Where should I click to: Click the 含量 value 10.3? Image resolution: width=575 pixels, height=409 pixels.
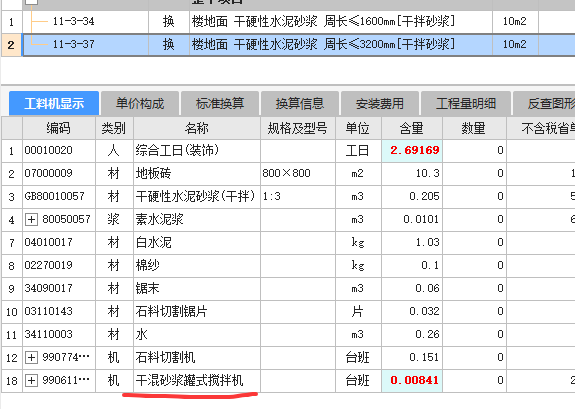412,173
